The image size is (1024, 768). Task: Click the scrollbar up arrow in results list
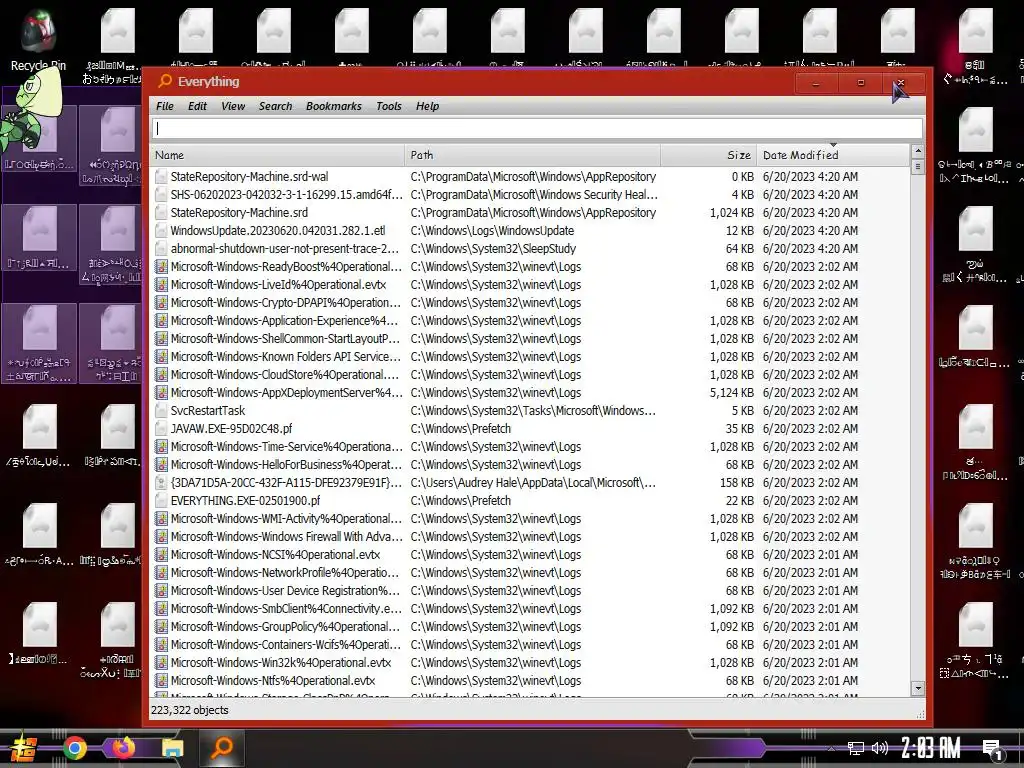click(x=918, y=152)
